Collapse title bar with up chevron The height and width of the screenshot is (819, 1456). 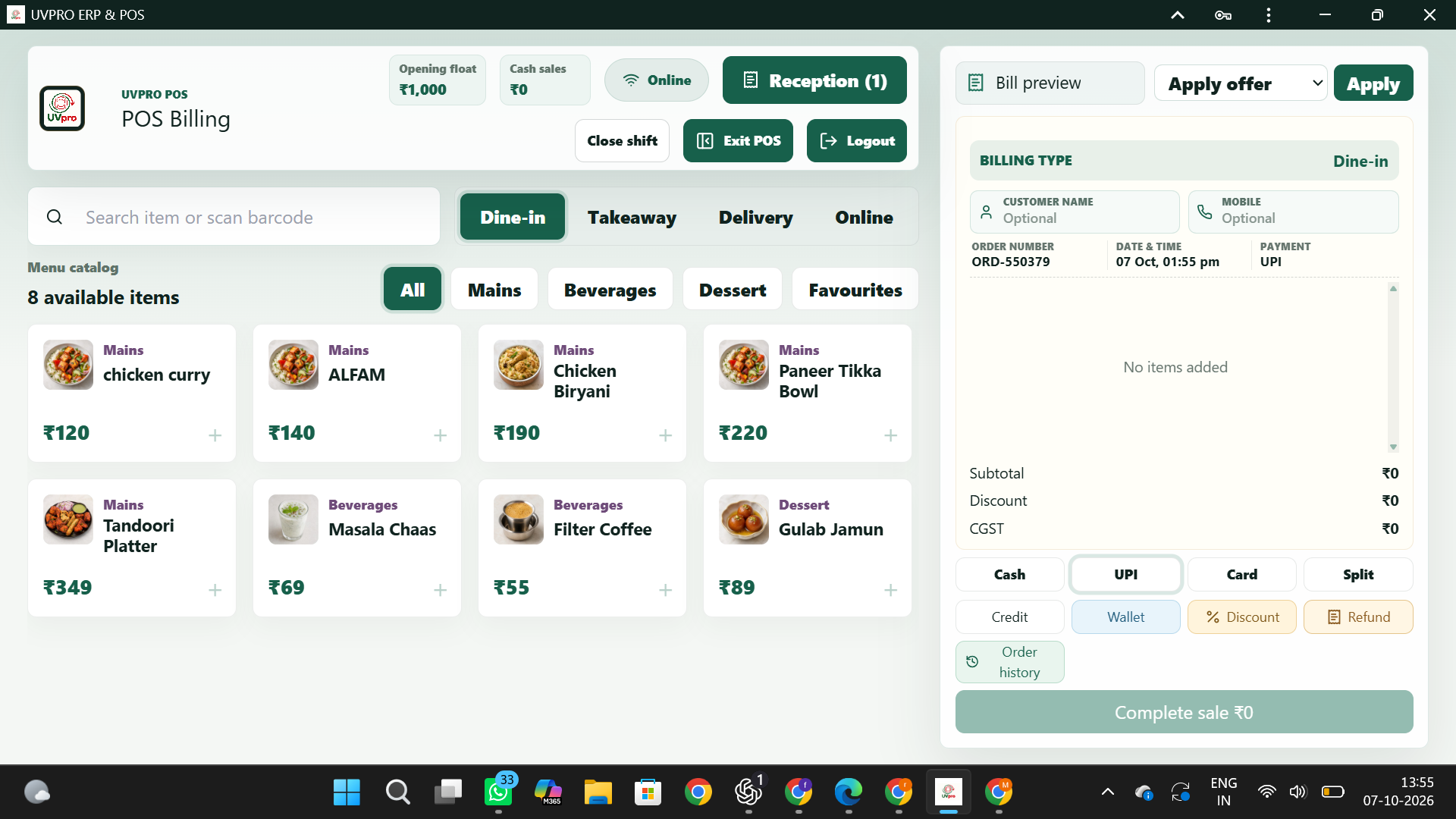tap(1177, 15)
